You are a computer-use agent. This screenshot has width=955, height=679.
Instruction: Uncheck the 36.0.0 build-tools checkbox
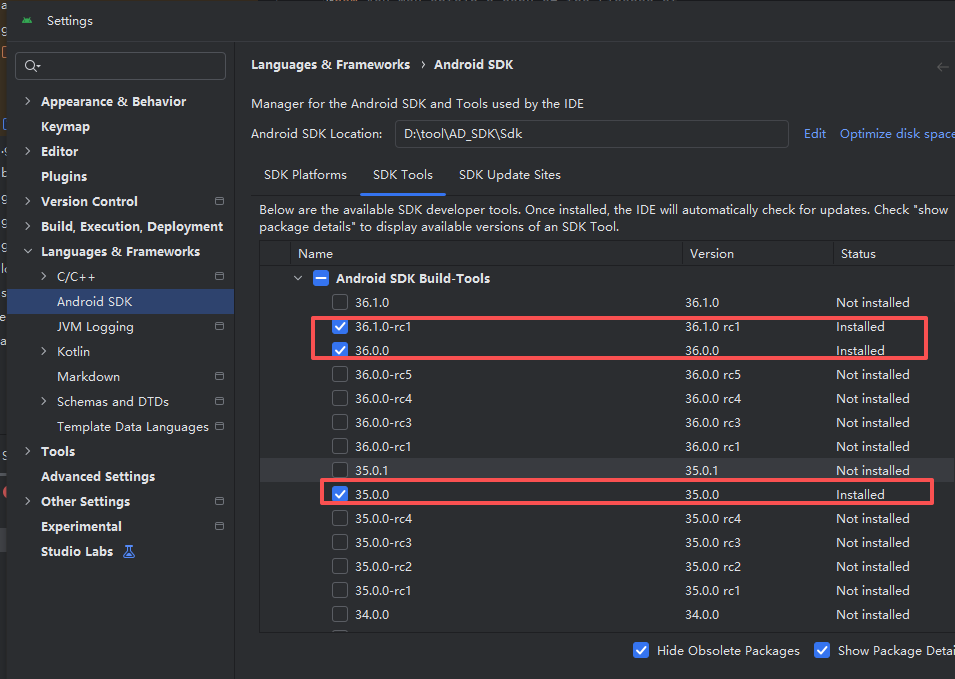[340, 350]
